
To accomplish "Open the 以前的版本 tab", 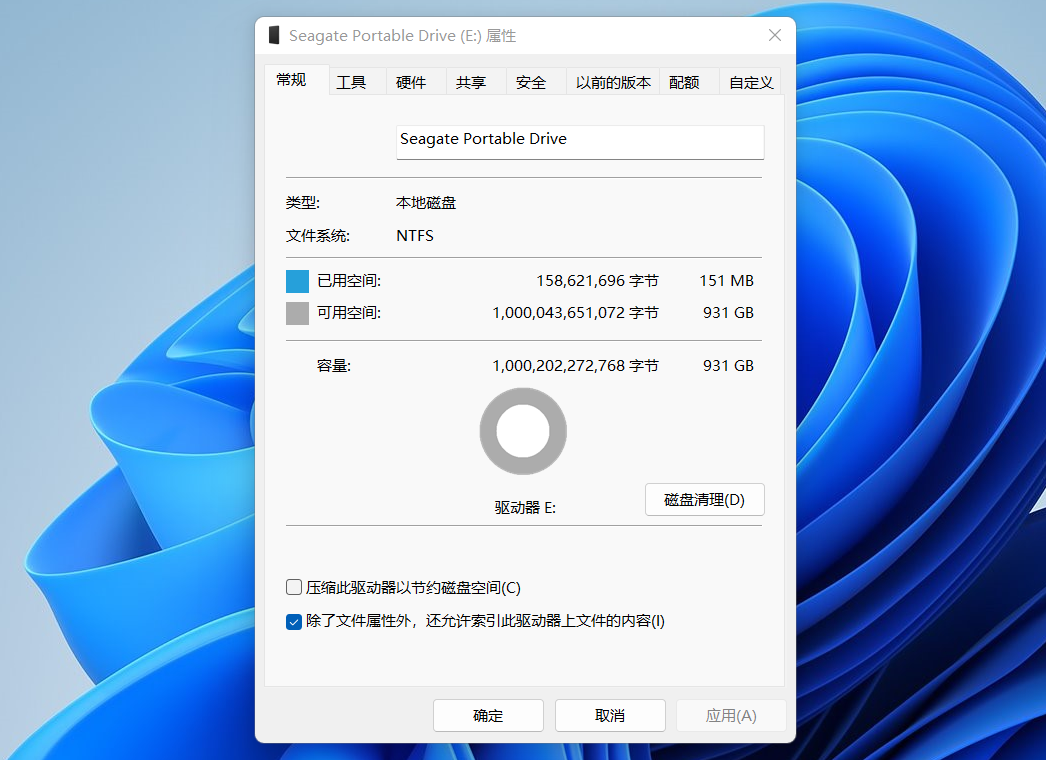I will tap(613, 82).
